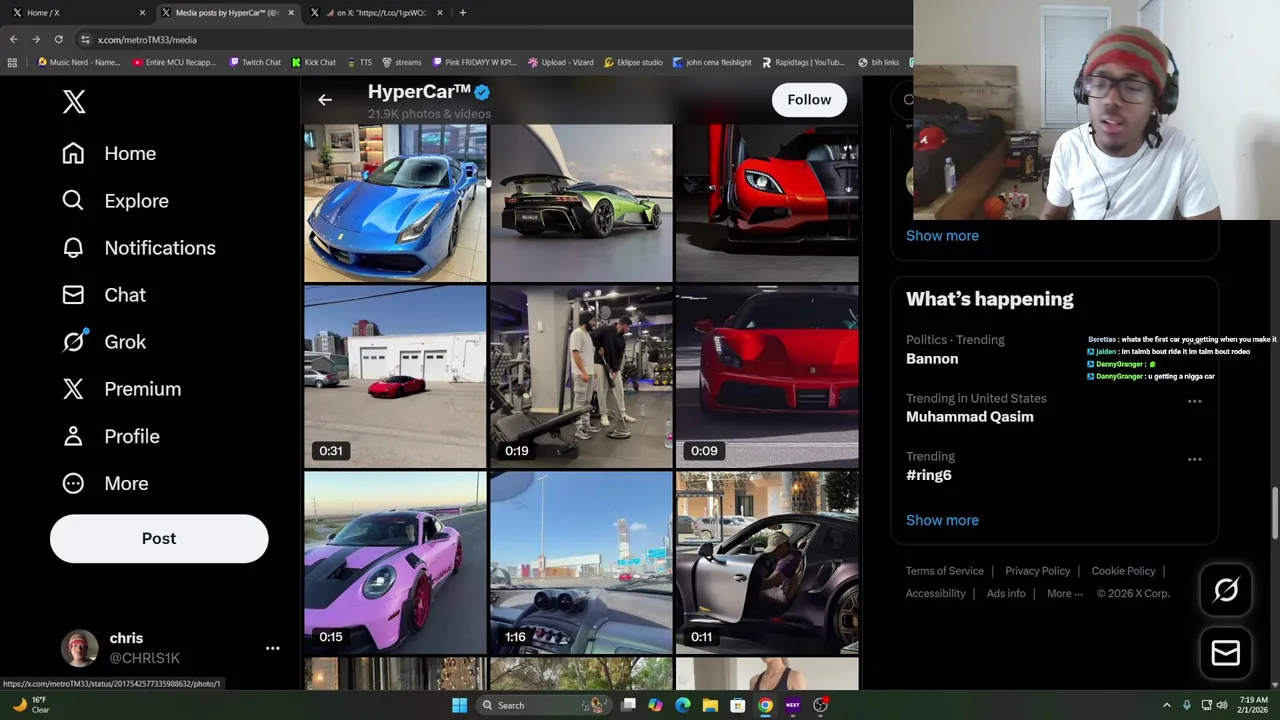Open the Privacy Policy link

[x=1037, y=571]
